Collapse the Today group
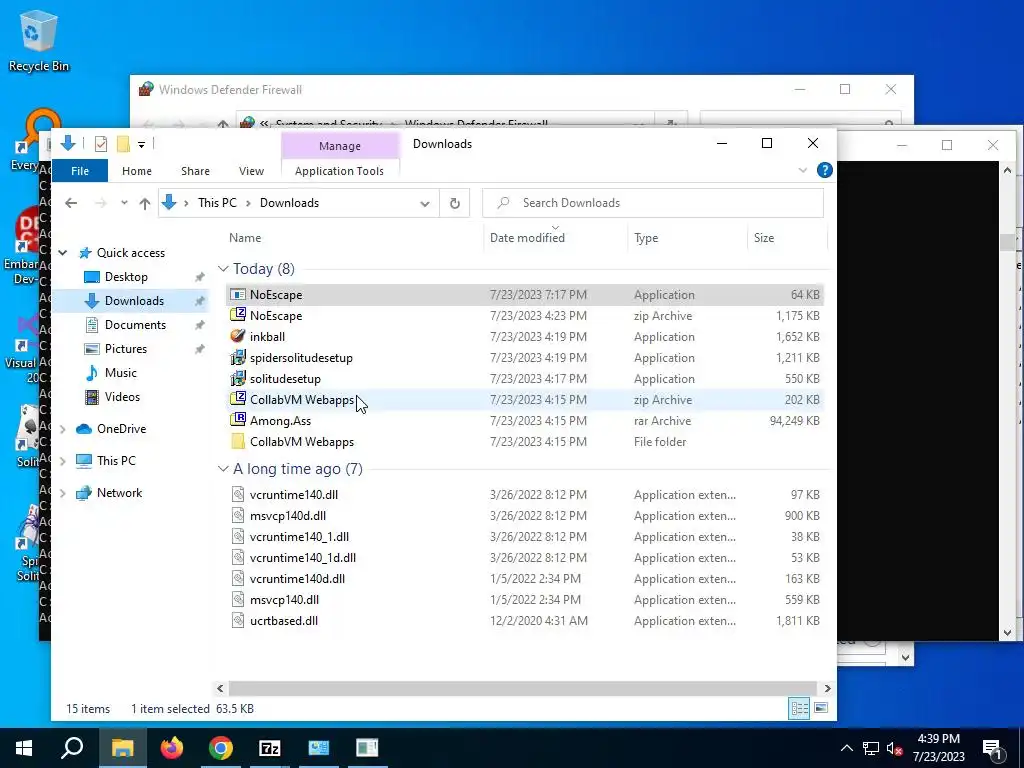This screenshot has width=1024, height=768. [223, 269]
